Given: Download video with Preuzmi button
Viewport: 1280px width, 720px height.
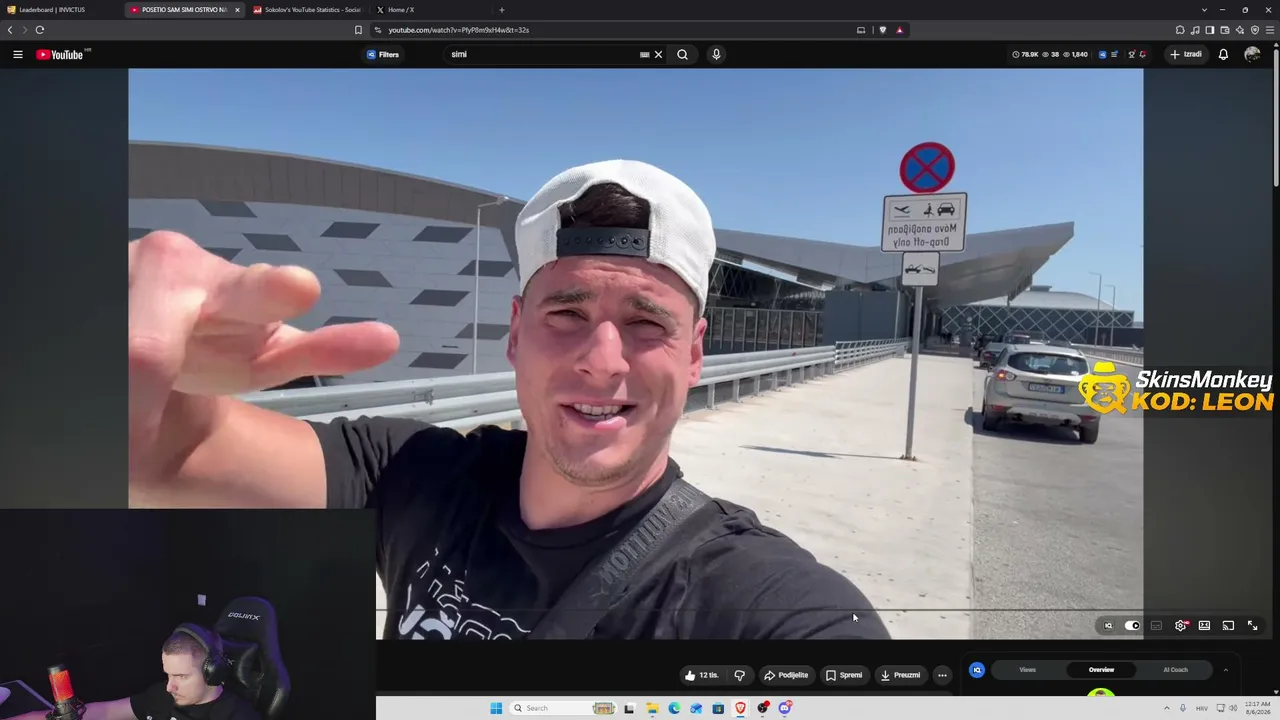Looking at the screenshot, I should [901, 675].
